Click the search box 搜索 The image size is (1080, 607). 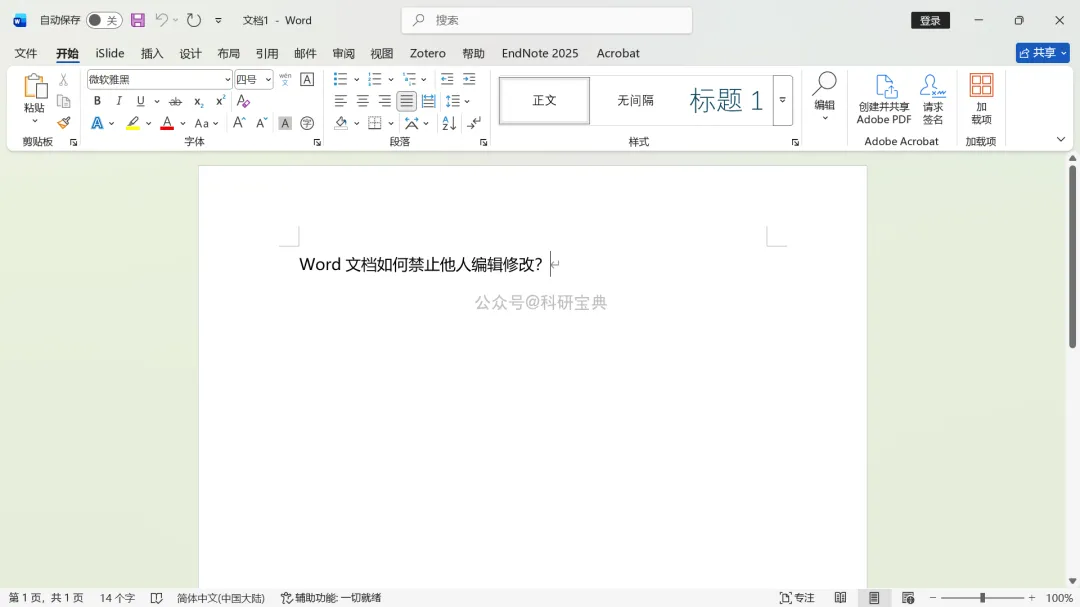pyautogui.click(x=547, y=21)
